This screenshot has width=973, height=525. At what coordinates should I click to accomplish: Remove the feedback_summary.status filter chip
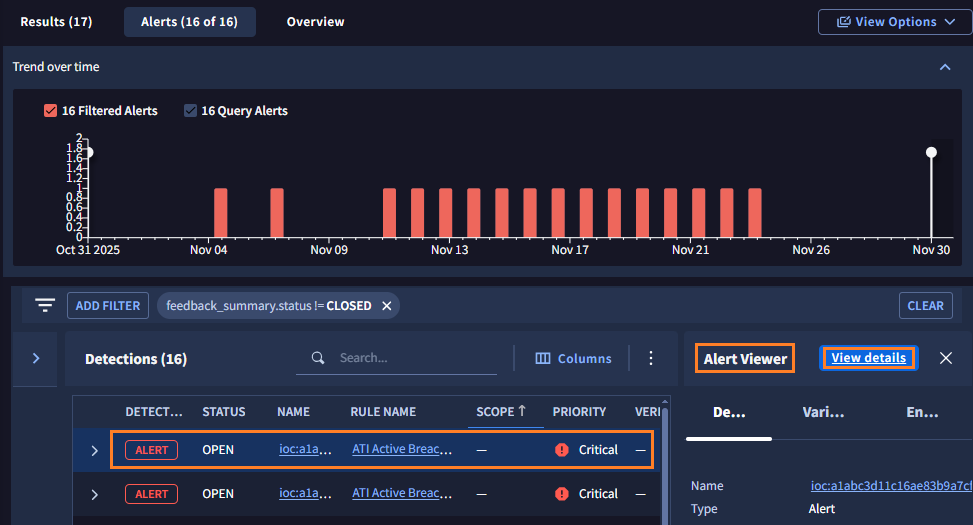386,306
